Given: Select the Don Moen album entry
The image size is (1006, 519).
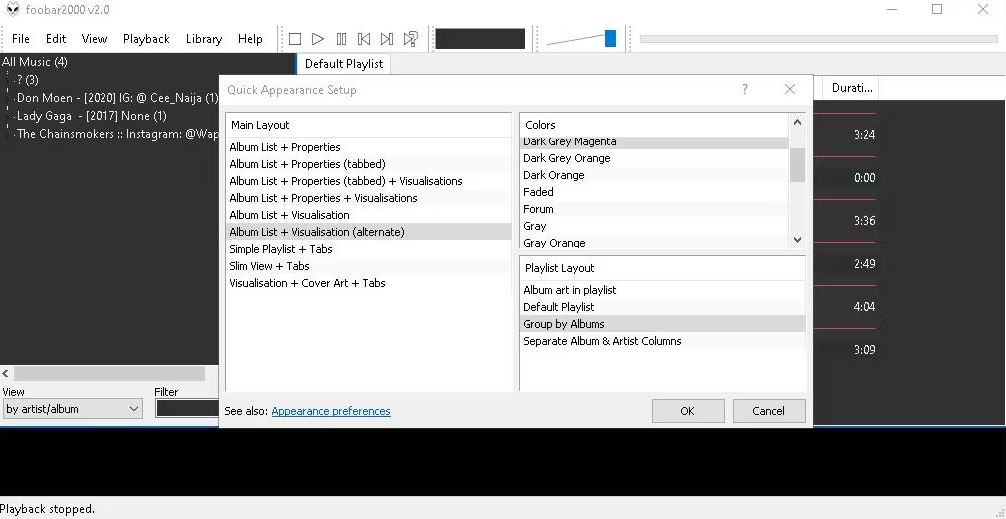Looking at the screenshot, I should pos(118,98).
